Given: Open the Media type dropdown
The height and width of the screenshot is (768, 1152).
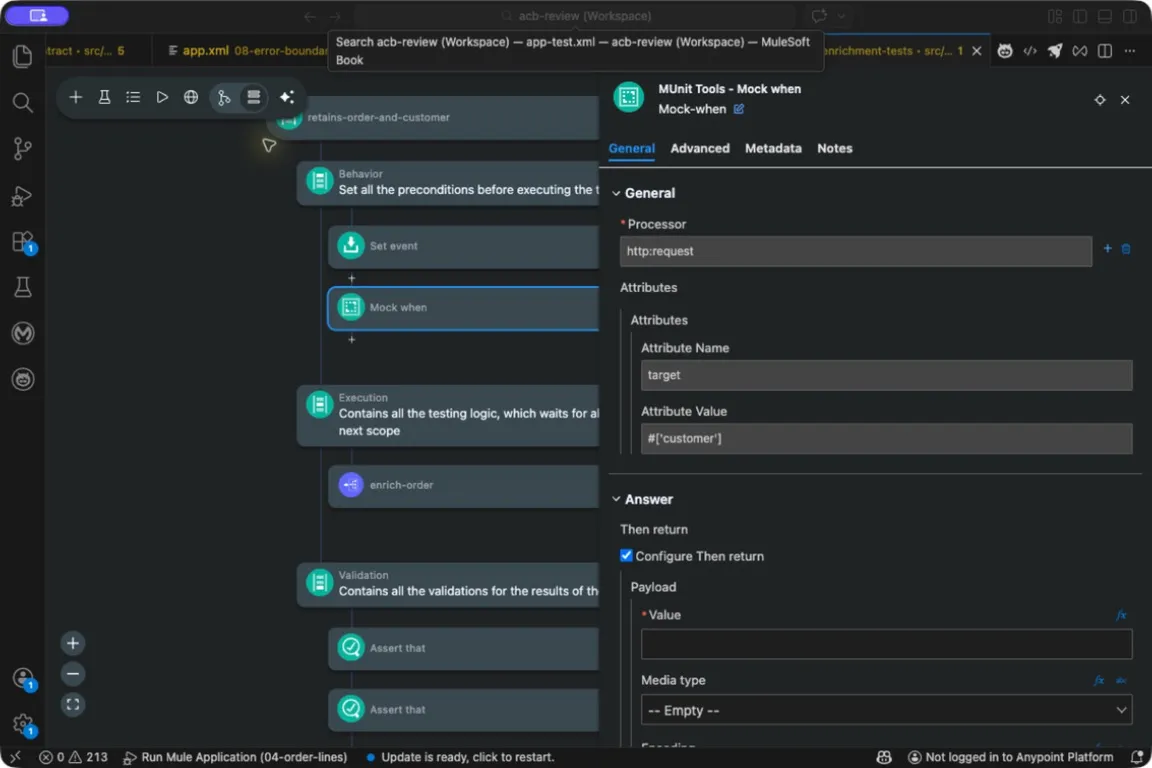Looking at the screenshot, I should pyautogui.click(x=886, y=710).
